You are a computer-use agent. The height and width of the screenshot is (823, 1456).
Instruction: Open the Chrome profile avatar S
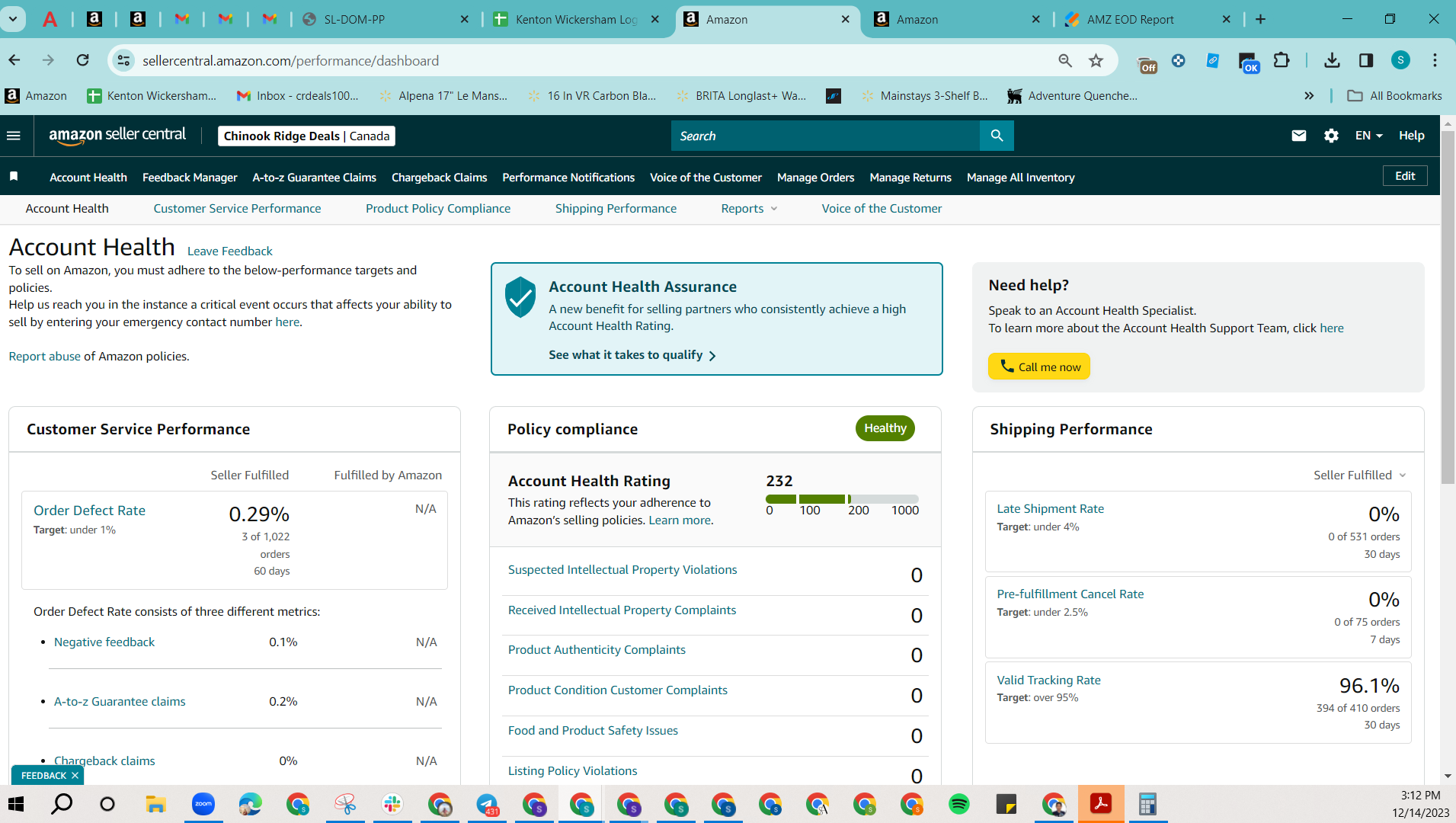(x=1400, y=60)
